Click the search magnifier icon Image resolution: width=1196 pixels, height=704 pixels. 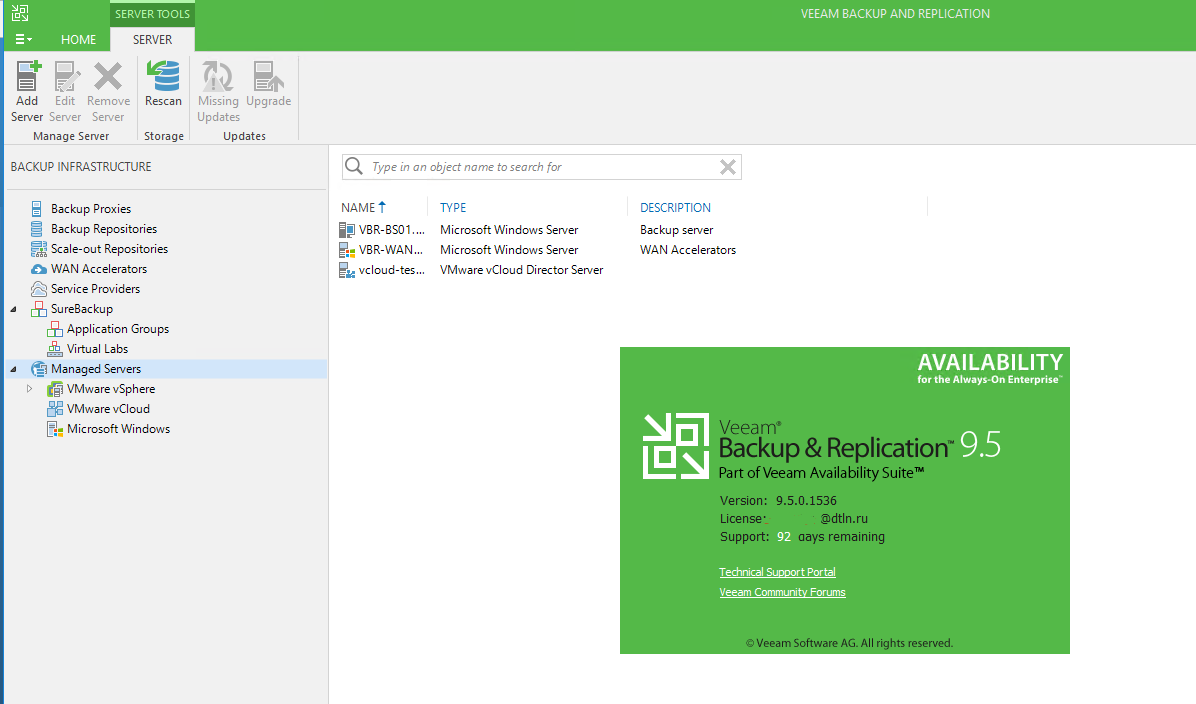pyautogui.click(x=354, y=166)
